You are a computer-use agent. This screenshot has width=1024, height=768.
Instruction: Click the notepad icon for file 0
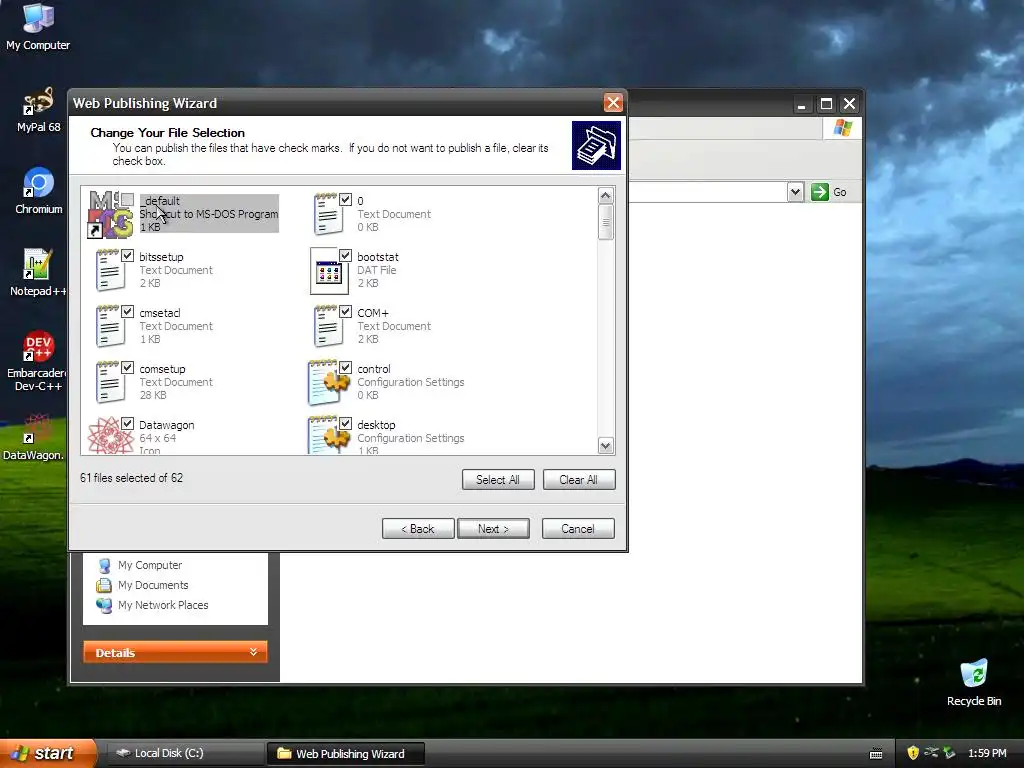pyautogui.click(x=328, y=214)
